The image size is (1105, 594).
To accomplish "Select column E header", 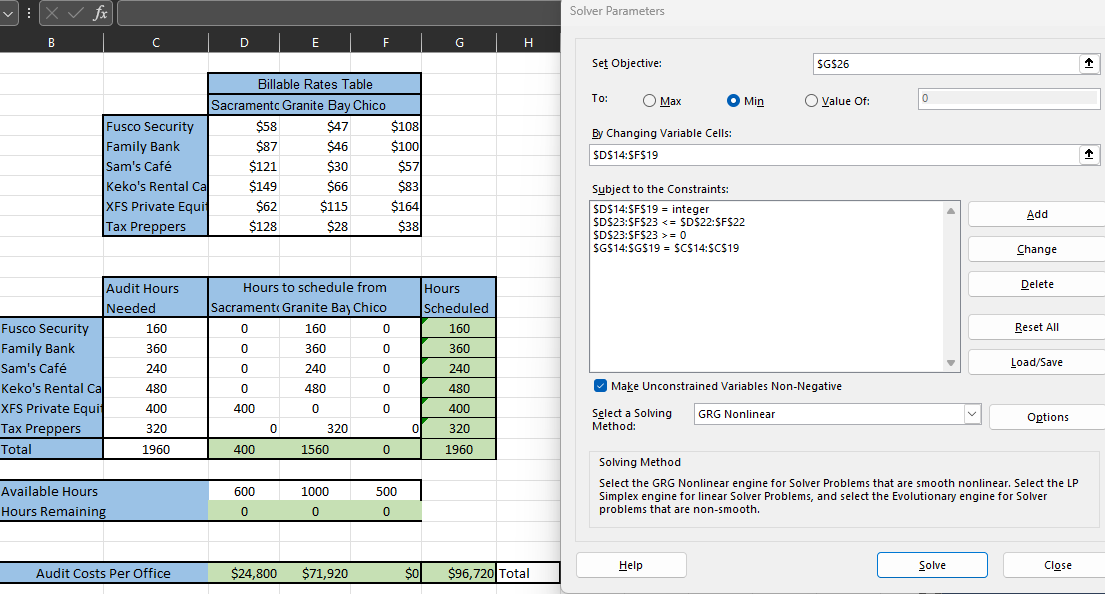I will (x=315, y=42).
